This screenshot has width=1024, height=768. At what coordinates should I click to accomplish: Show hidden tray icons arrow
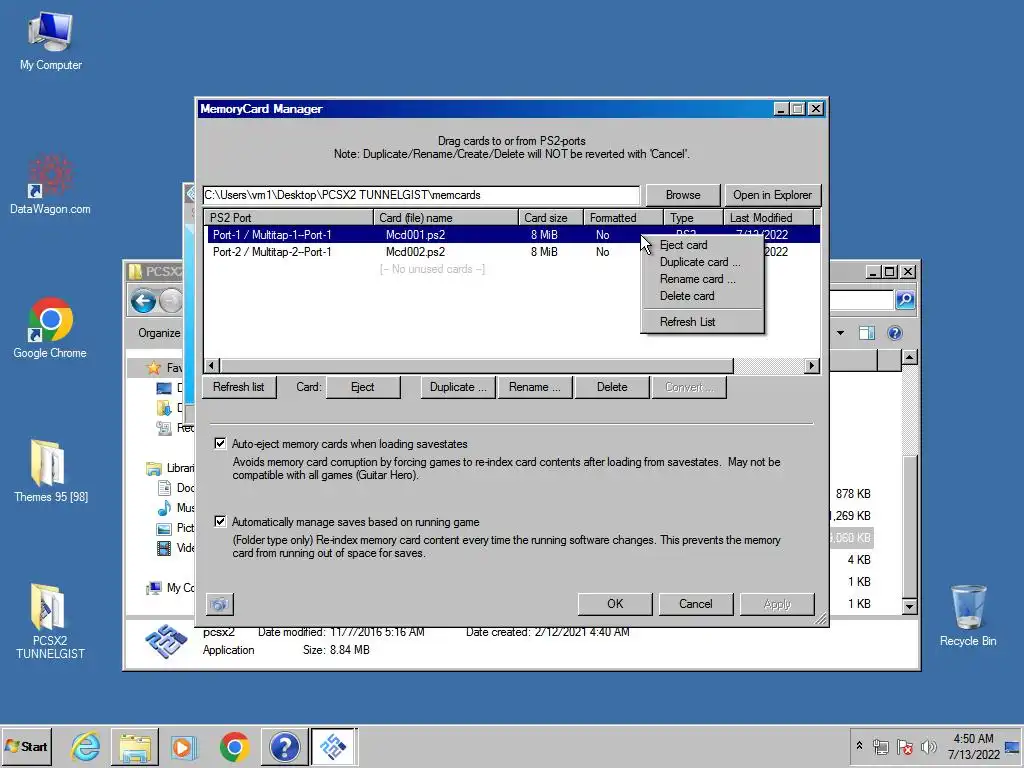pos(859,745)
